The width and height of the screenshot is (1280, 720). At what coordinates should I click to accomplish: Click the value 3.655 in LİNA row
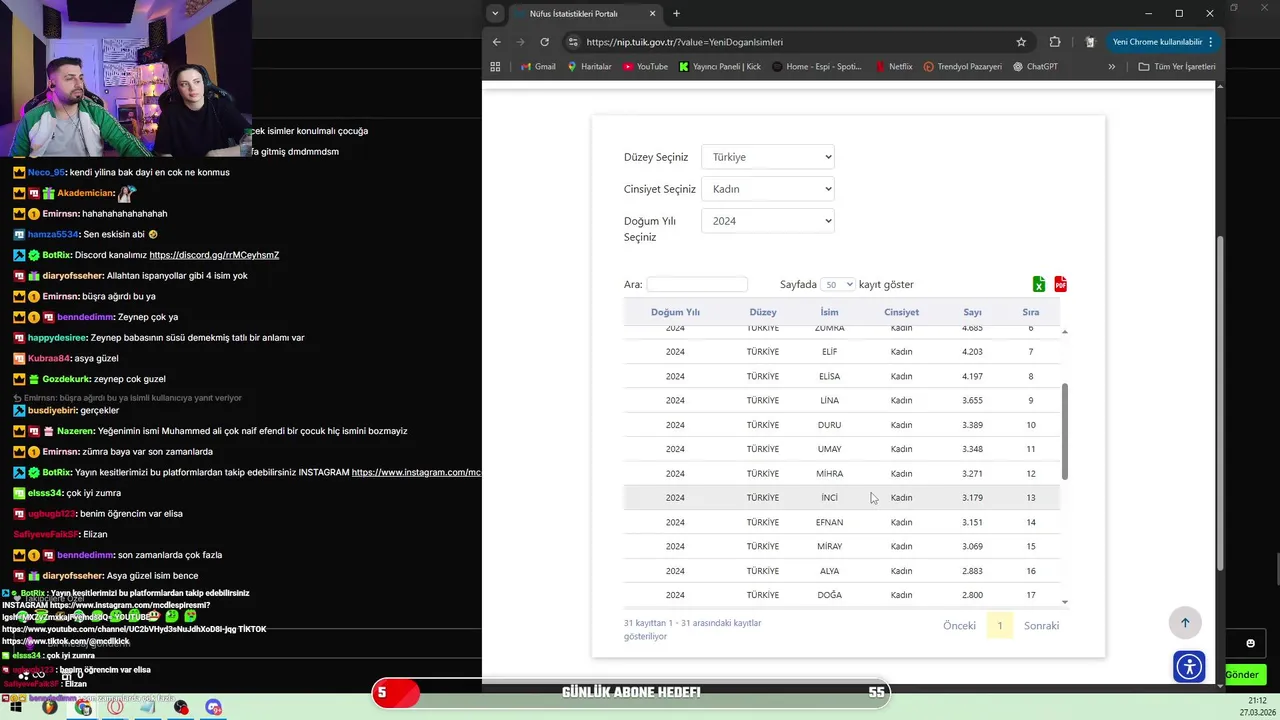[x=972, y=401]
